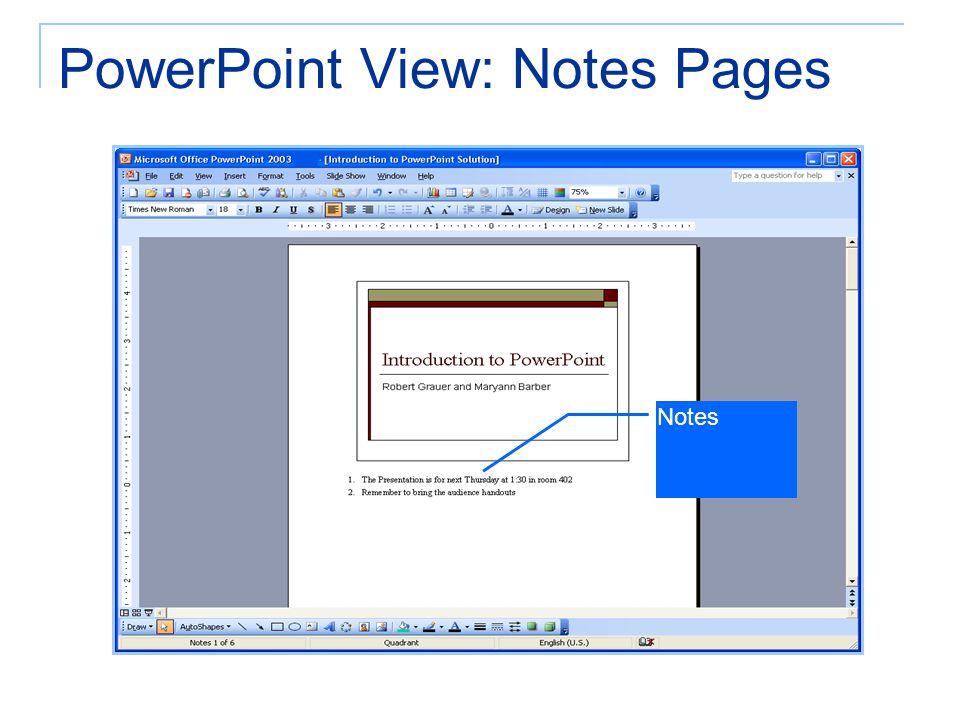Open PowerPoint Help question mark icon
The height and width of the screenshot is (720, 960).
click(x=640, y=192)
